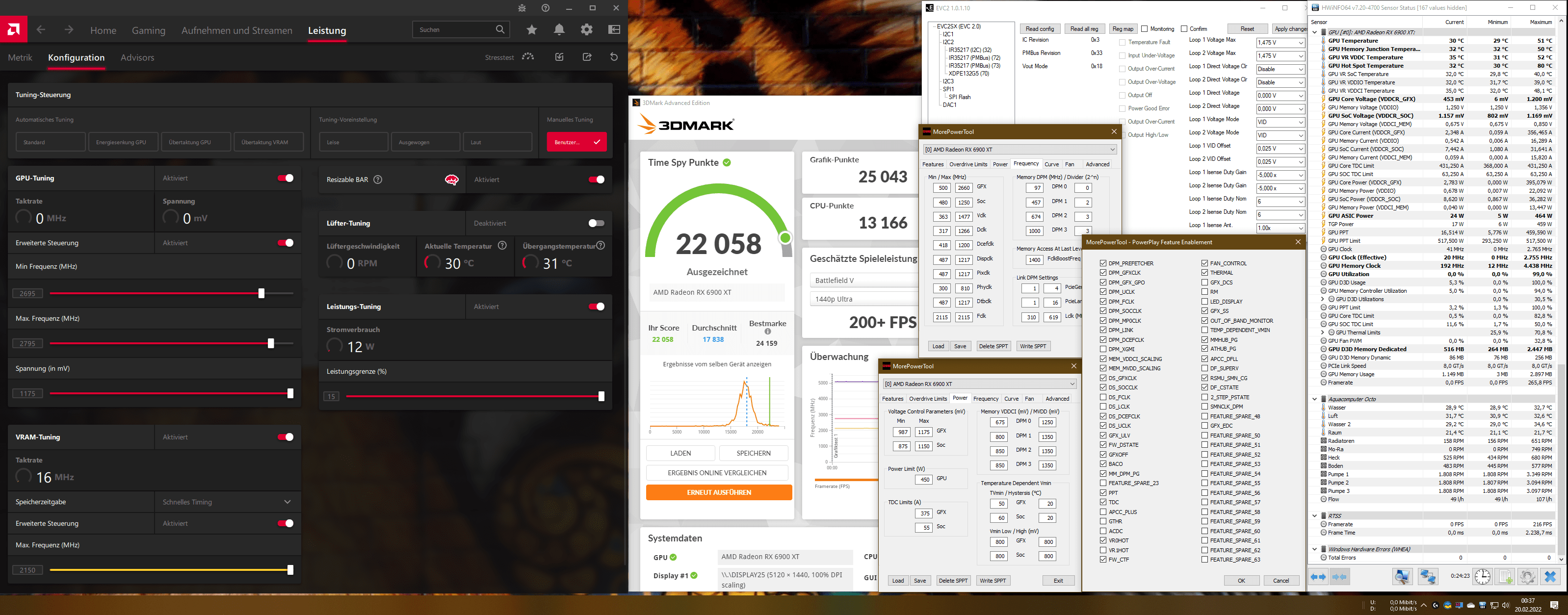This screenshot has height=615, width=1568.
Task: Export tuning profile with share icon
Action: [x=587, y=57]
